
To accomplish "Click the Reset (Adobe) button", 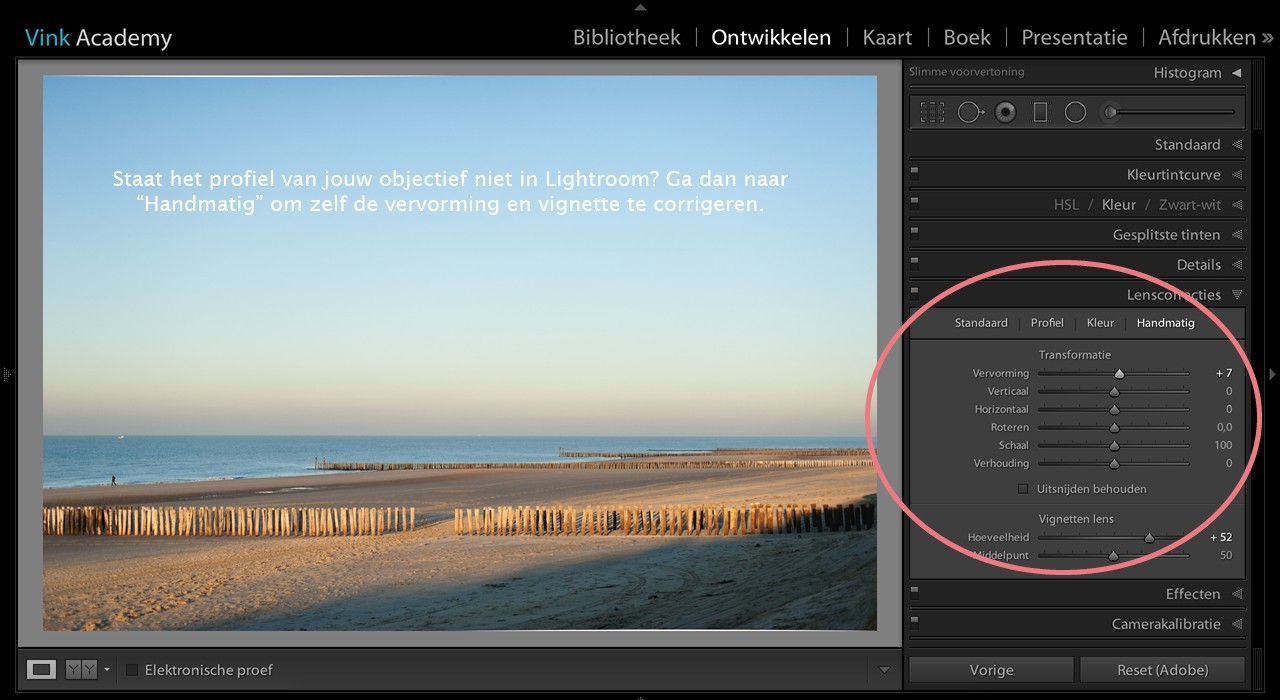I will [1163, 669].
